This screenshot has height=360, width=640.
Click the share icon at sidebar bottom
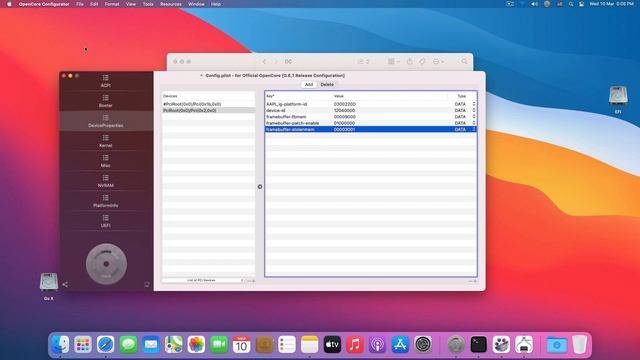(x=65, y=284)
